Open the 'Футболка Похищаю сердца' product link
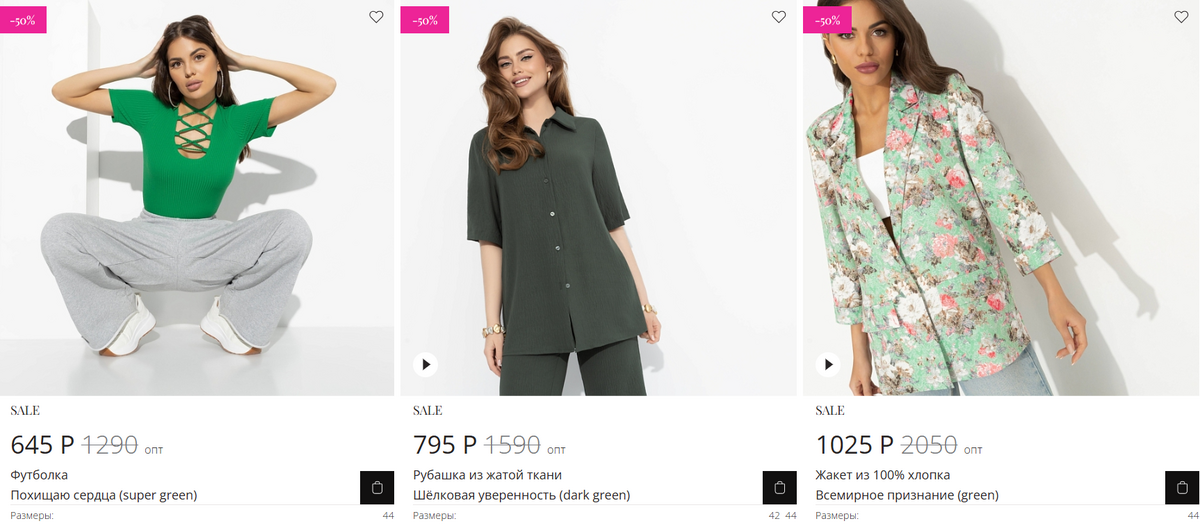This screenshot has width=1200, height=528. 104,485
